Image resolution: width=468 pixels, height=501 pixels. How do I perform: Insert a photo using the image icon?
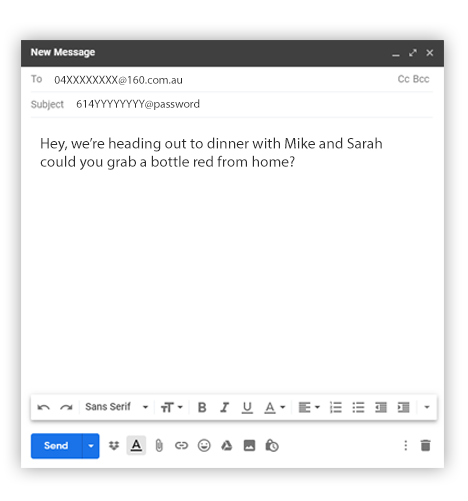[249, 446]
